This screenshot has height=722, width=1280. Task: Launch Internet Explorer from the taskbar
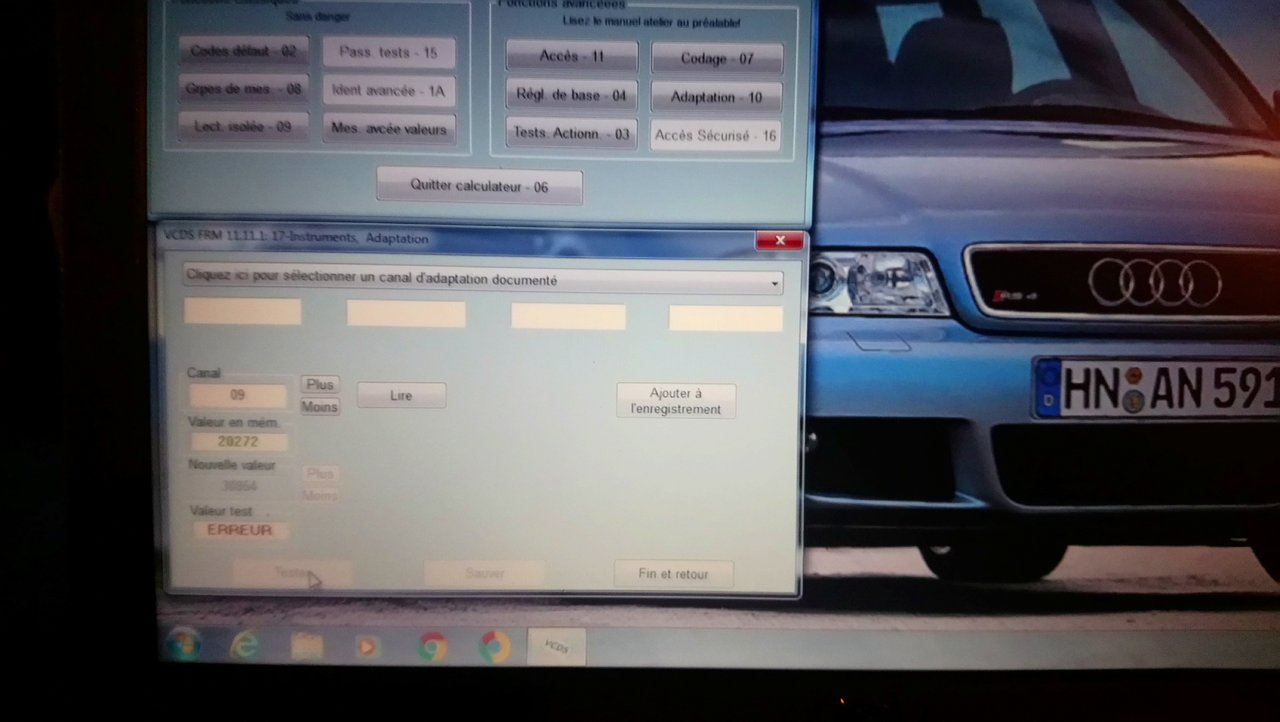click(243, 646)
